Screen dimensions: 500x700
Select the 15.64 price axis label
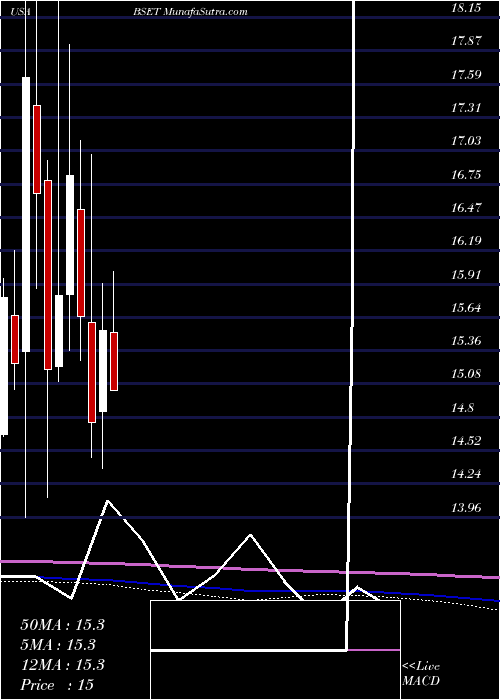click(466, 308)
